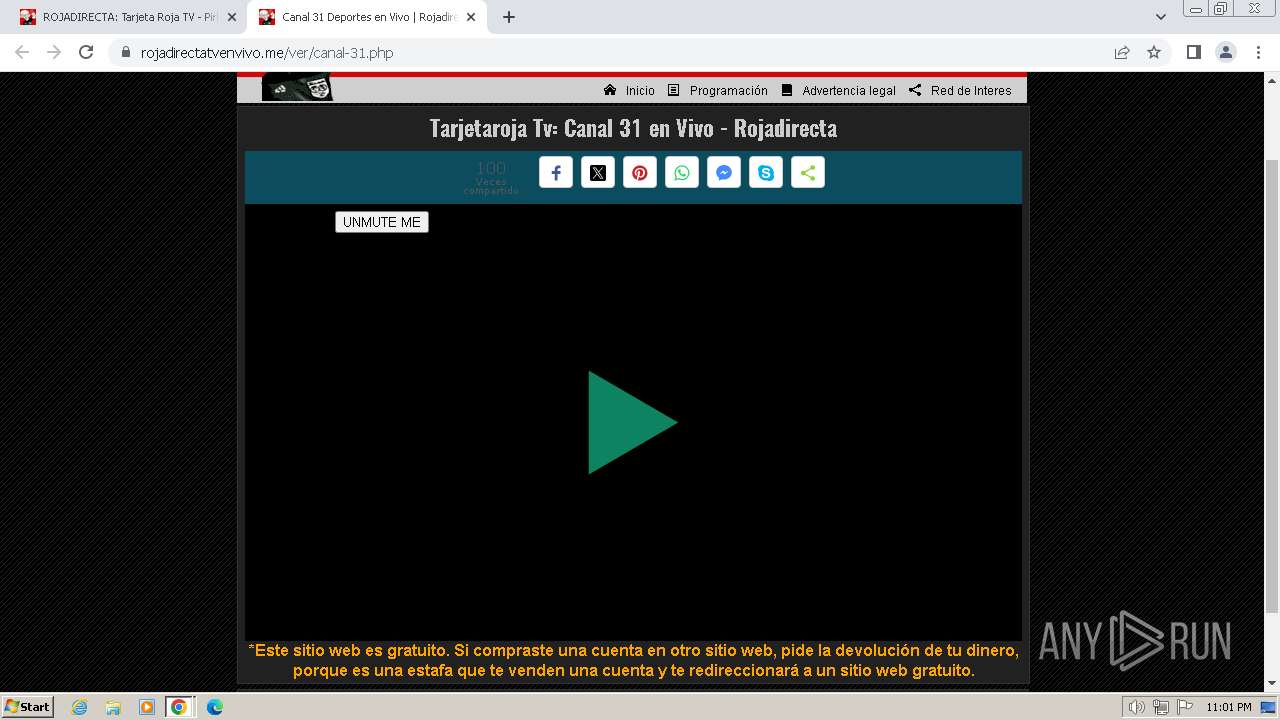Image resolution: width=1280 pixels, height=720 pixels.
Task: Open the Chrome three-dot menu
Action: click(x=1259, y=52)
